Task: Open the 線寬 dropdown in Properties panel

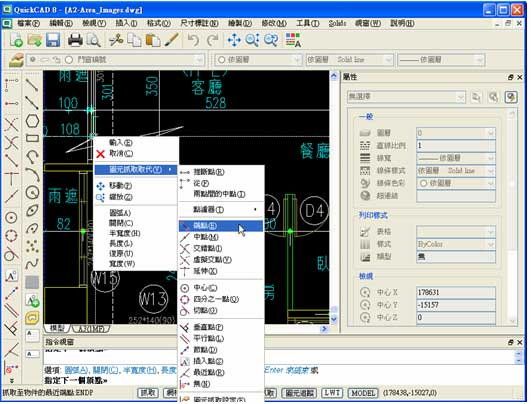Action: 456,158
